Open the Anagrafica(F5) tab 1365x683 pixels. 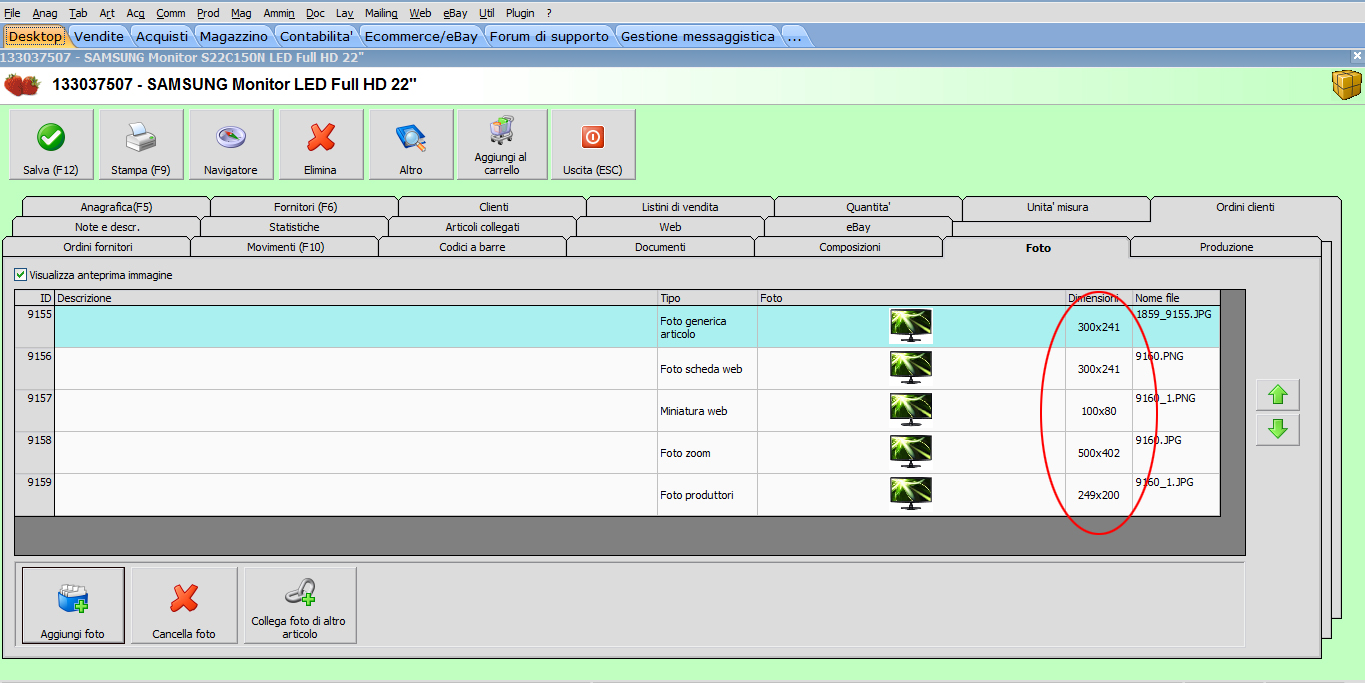pos(116,207)
